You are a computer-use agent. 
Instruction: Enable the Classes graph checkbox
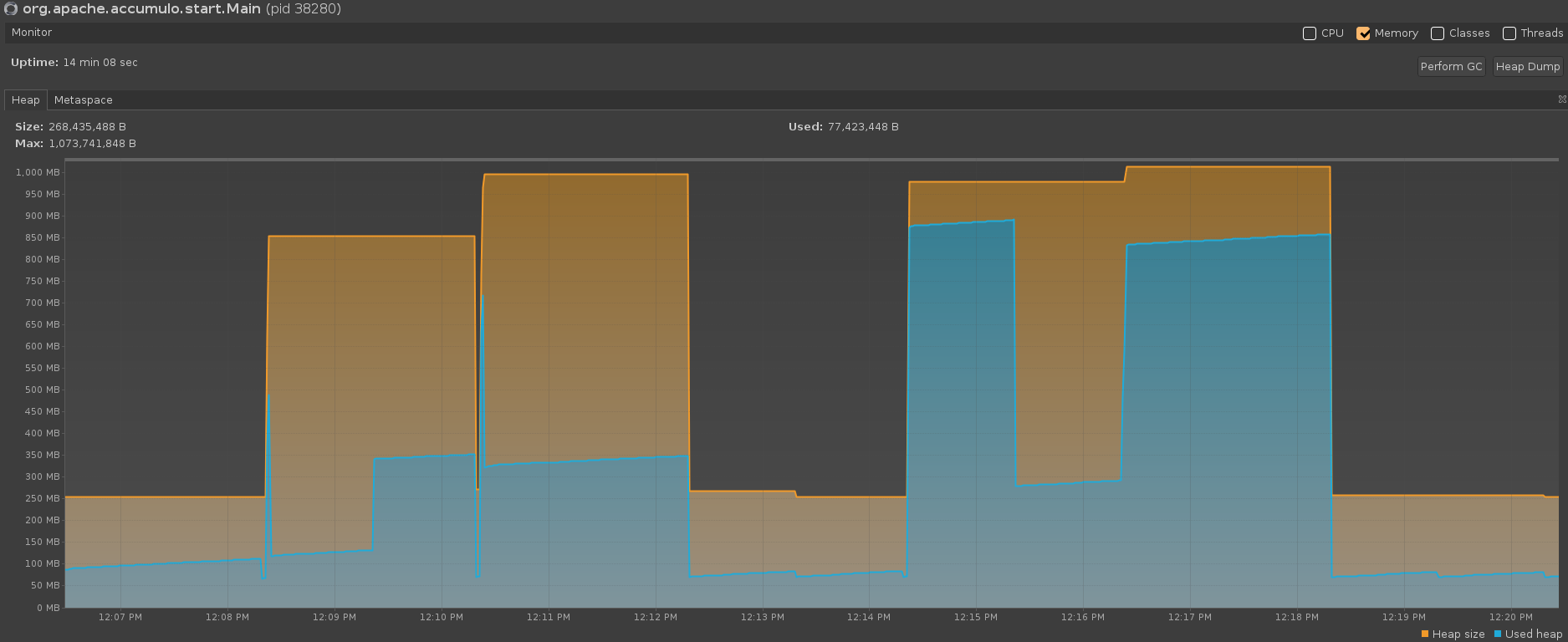pos(1438,33)
